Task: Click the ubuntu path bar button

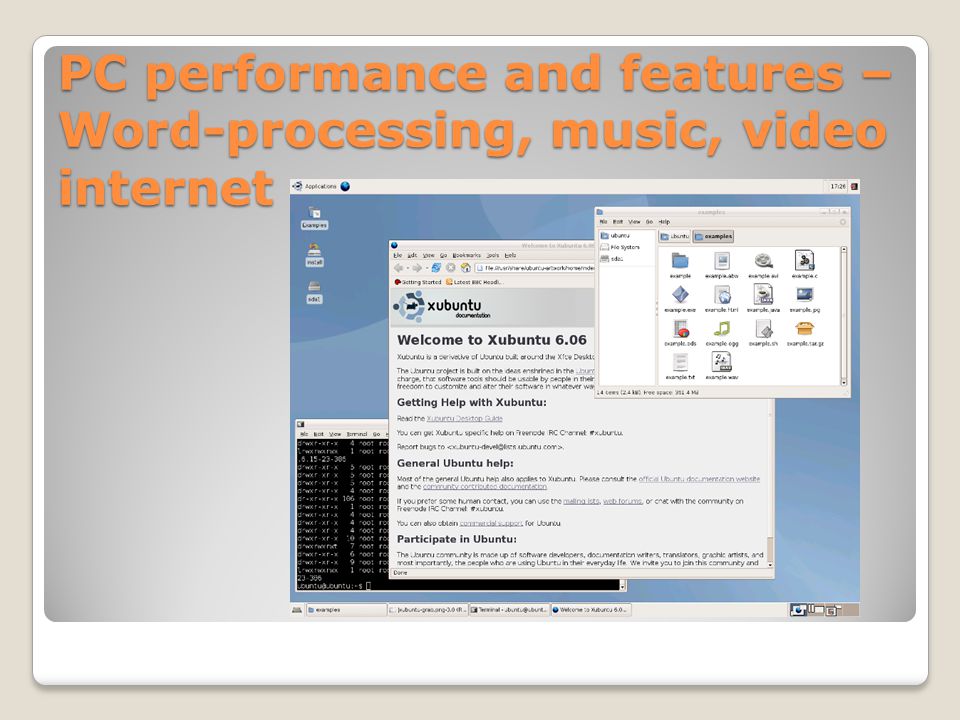Action: coord(675,236)
